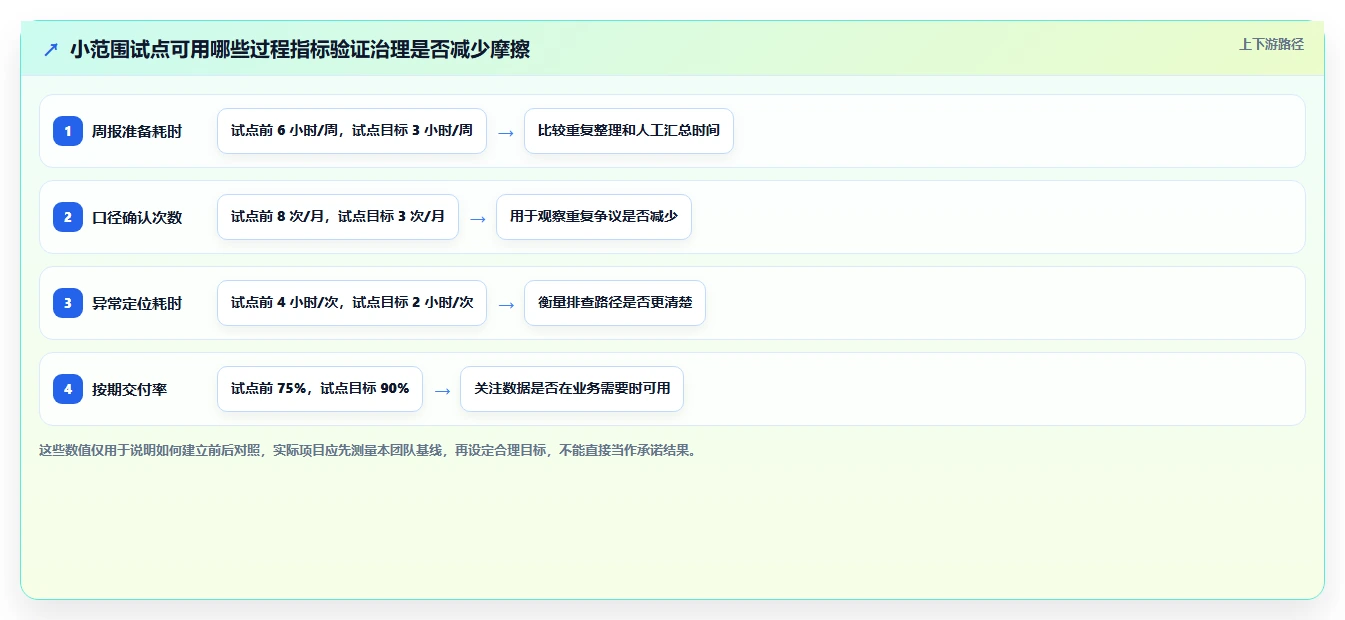
Task: Select the 周报准备耗时 label
Action: tap(137, 131)
